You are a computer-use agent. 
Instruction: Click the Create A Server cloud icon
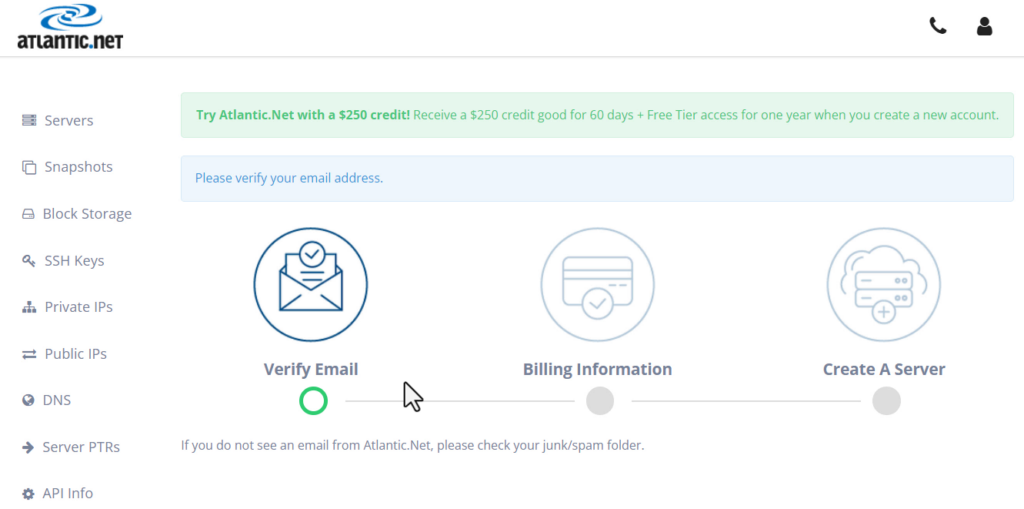(884, 284)
